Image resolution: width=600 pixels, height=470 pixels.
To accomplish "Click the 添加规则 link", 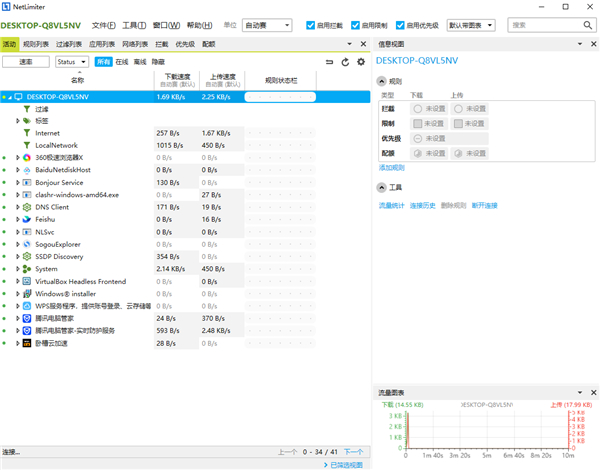I will [x=391, y=167].
